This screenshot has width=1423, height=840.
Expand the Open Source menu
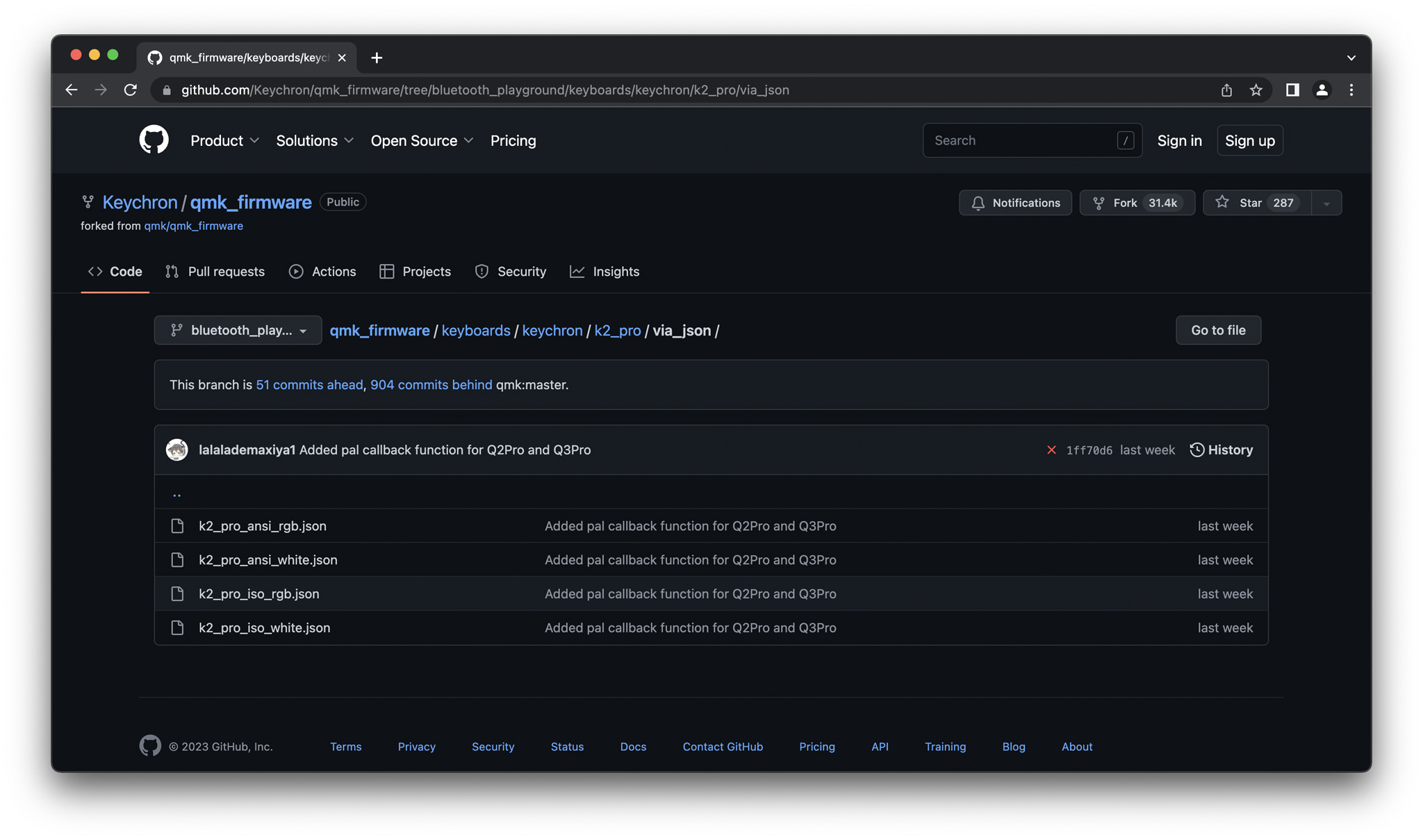click(422, 140)
